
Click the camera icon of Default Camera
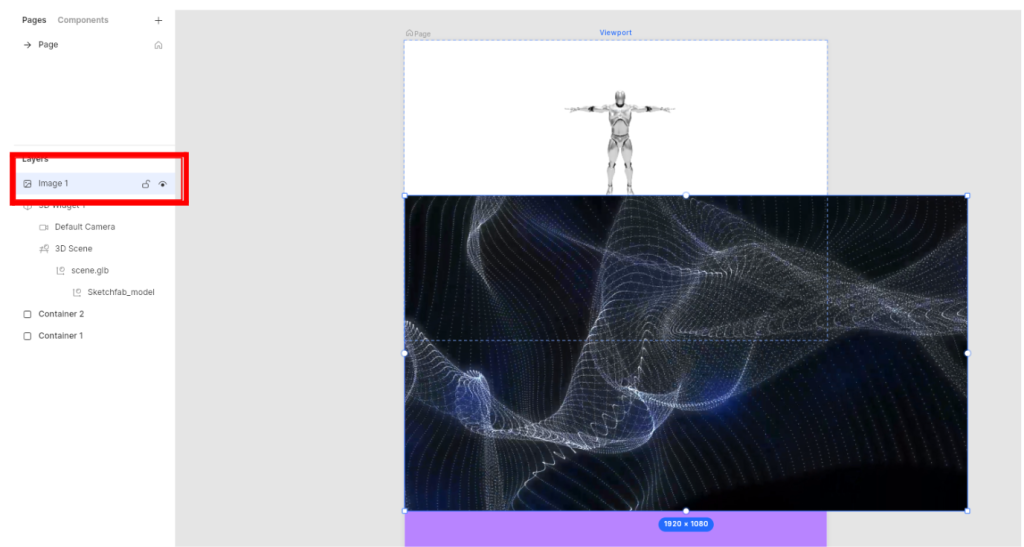tap(44, 227)
